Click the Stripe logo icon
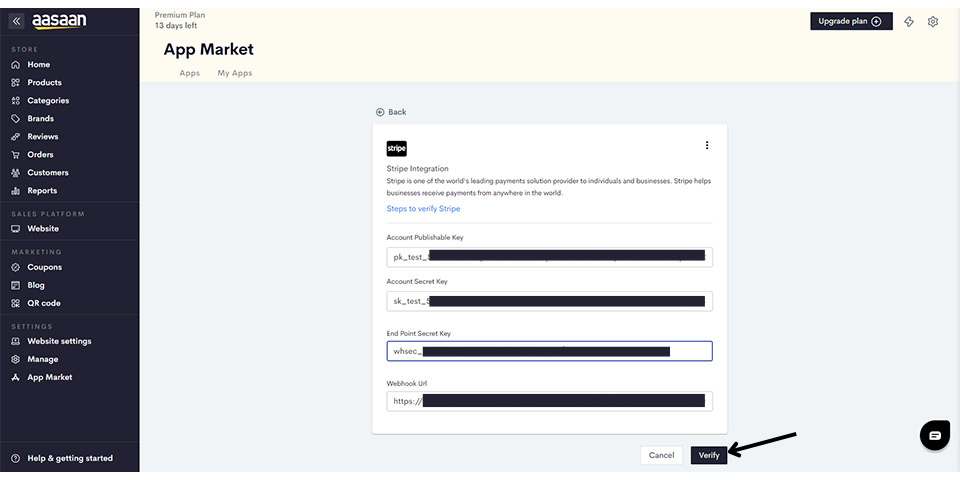The height and width of the screenshot is (480, 960). [x=397, y=148]
